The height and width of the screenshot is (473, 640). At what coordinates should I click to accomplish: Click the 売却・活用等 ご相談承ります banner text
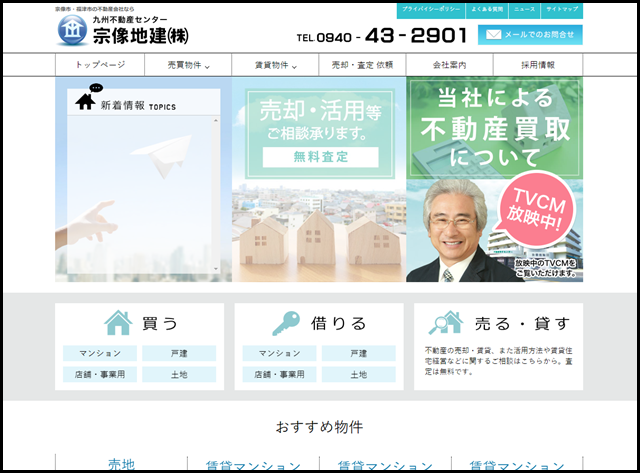pyautogui.click(x=320, y=120)
